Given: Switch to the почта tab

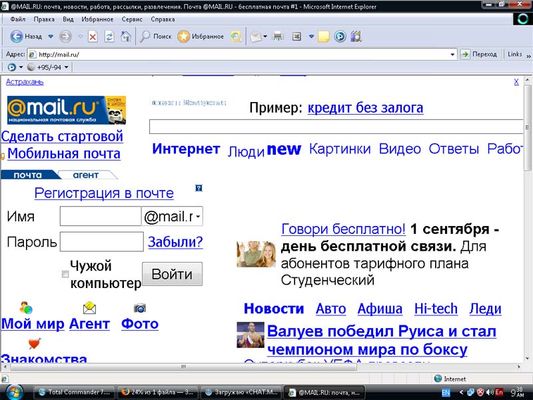Looking at the screenshot, I should coord(28,175).
